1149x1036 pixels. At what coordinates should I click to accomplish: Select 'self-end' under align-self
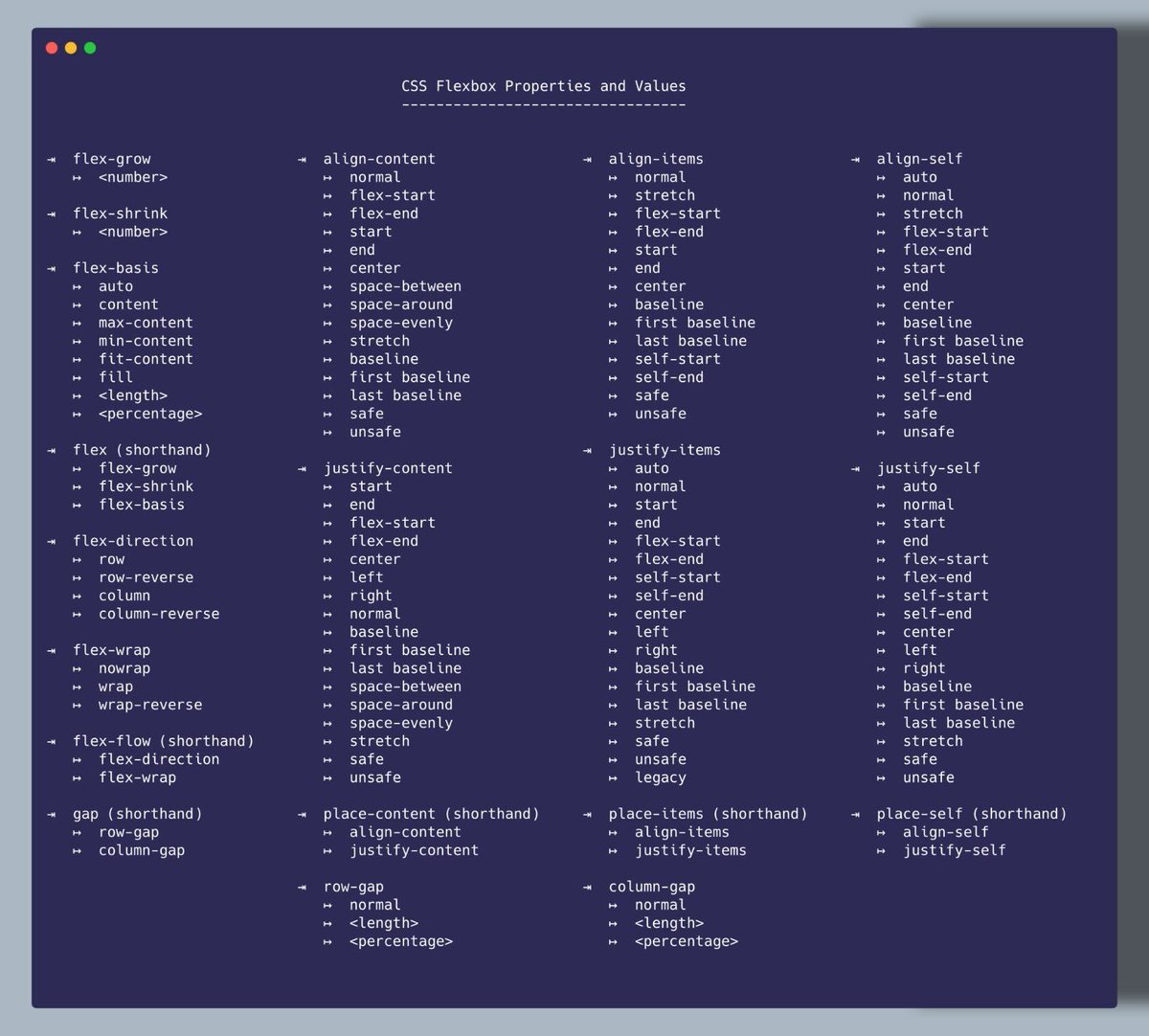coord(937,395)
